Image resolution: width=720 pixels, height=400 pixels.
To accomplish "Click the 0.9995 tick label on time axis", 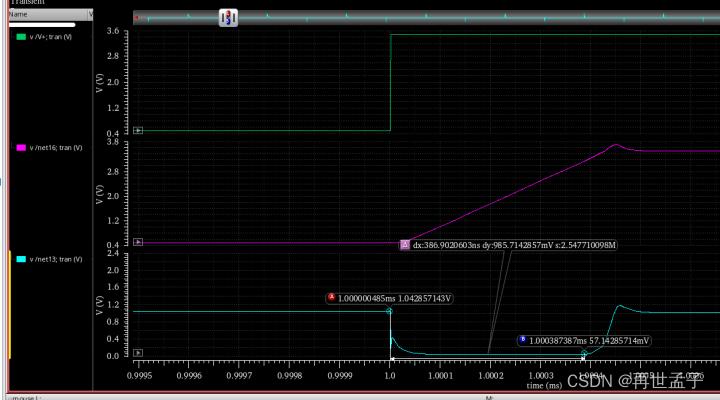I will click(139, 376).
